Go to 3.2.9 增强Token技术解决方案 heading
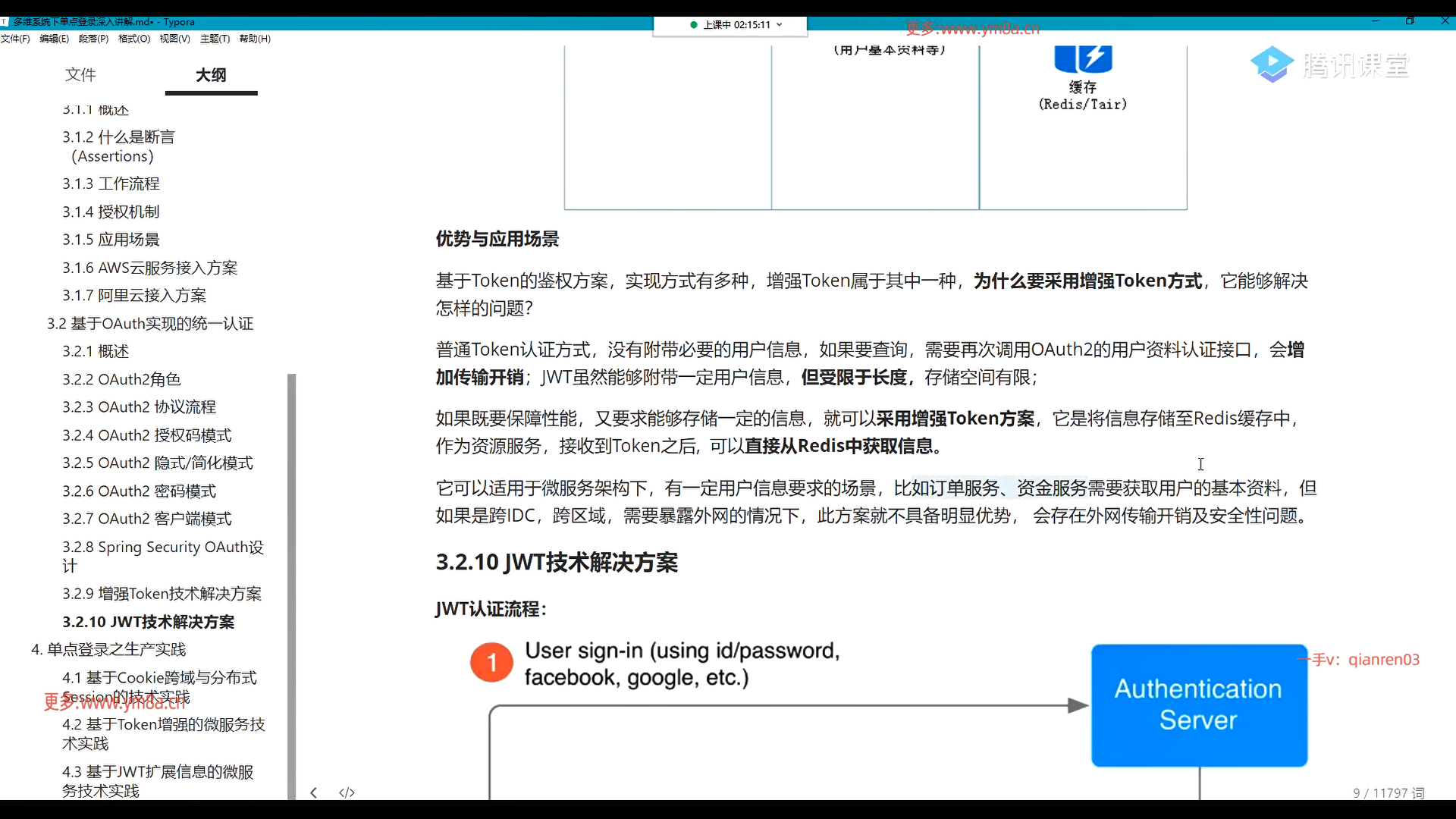 162,594
